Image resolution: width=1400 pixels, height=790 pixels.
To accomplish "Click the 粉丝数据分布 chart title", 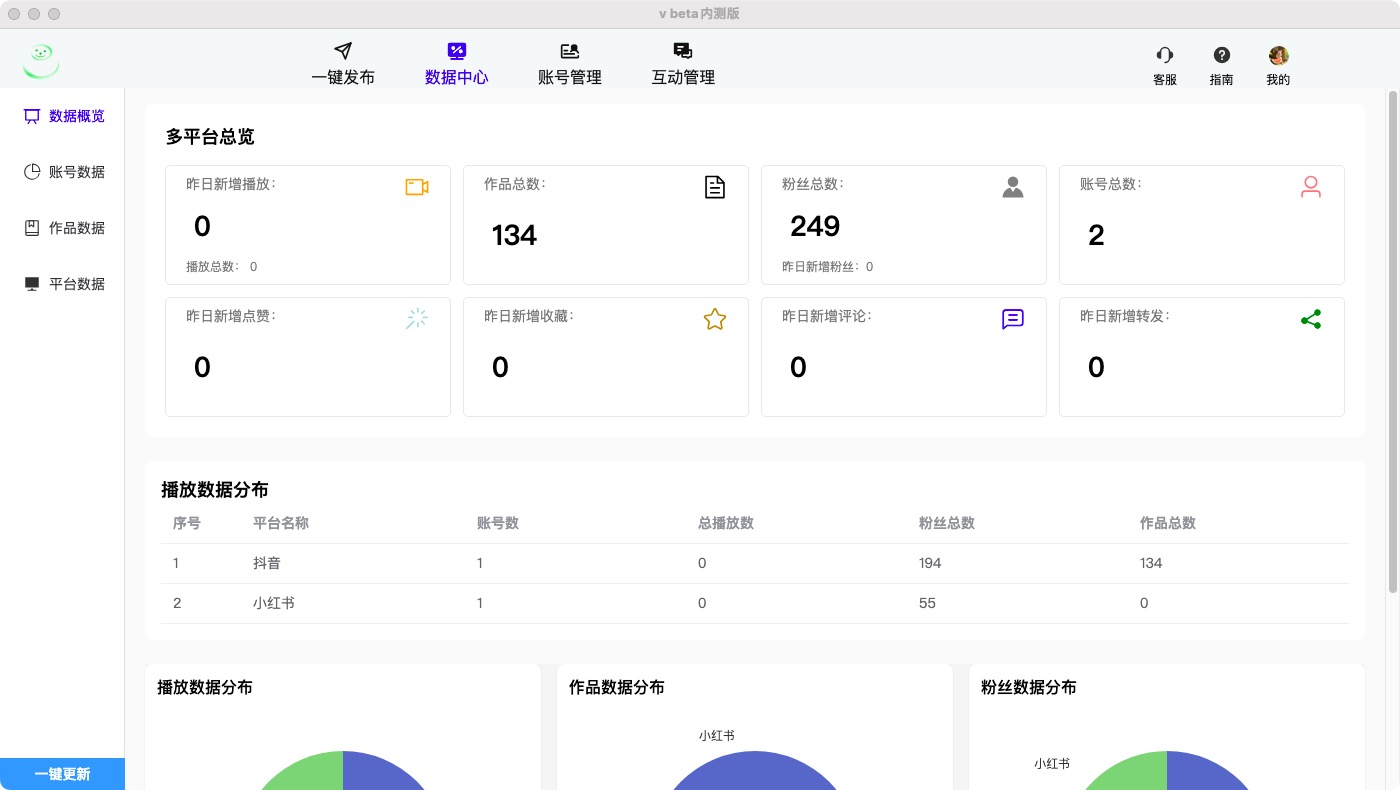I will 1029,687.
